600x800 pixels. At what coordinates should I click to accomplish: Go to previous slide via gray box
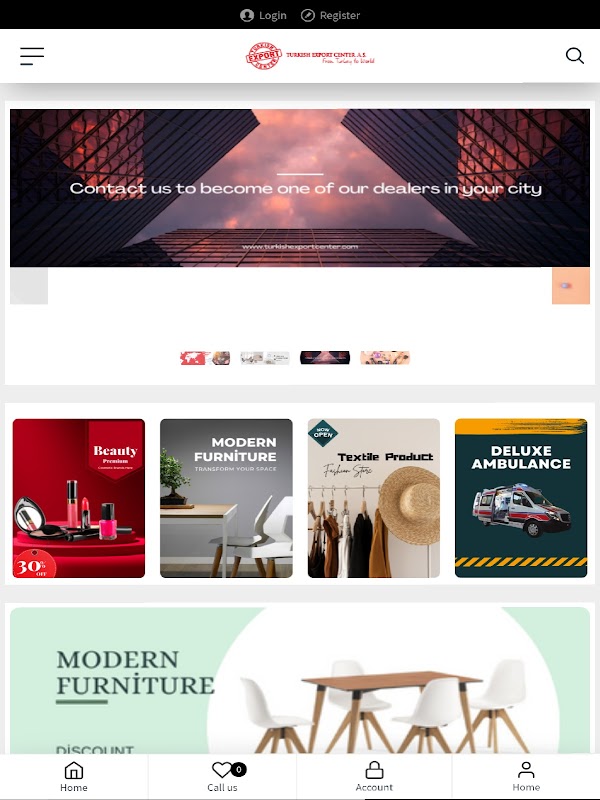click(x=29, y=286)
